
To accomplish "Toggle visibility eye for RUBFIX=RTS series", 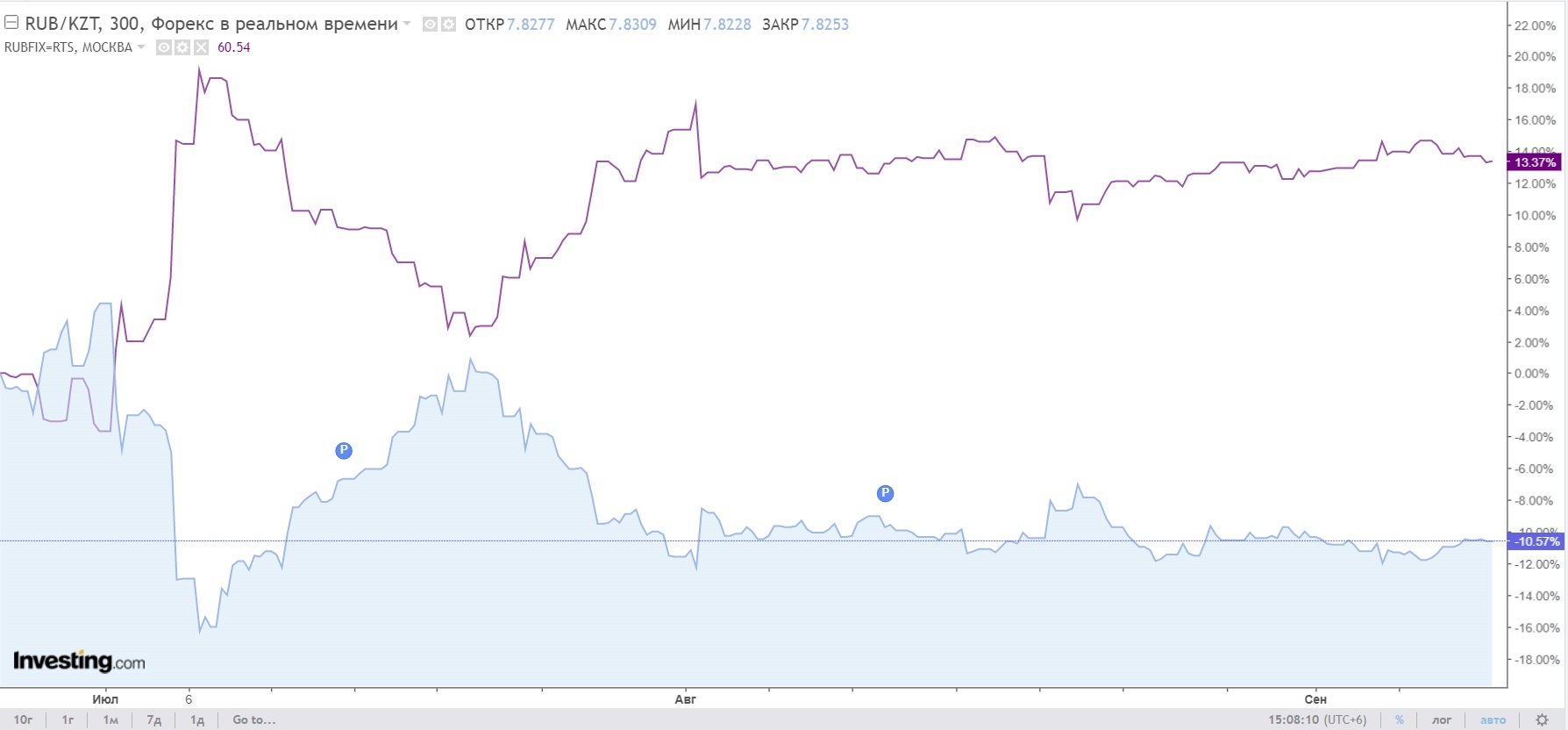I will (163, 47).
